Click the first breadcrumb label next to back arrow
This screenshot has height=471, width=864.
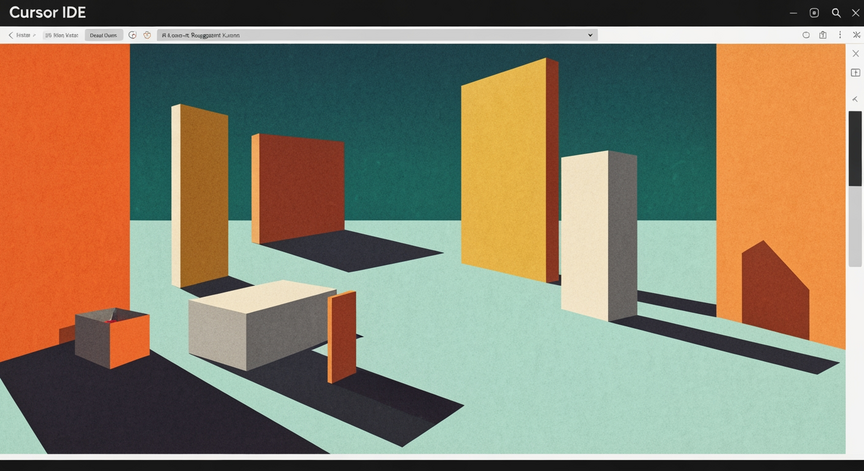(x=23, y=35)
